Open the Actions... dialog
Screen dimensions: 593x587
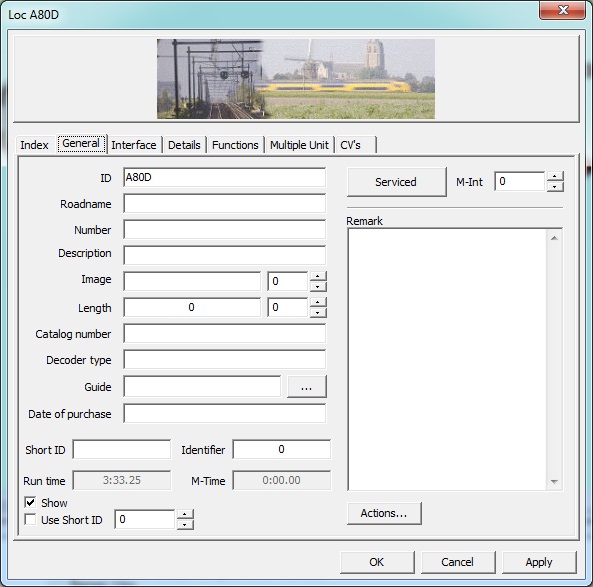(384, 513)
